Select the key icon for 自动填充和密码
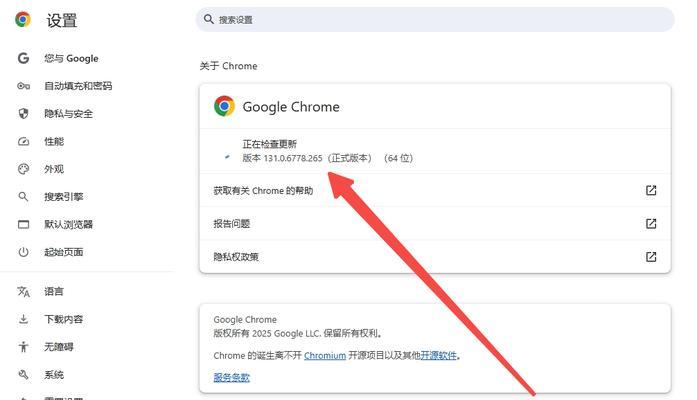This screenshot has height=400, width=697. click(24, 86)
